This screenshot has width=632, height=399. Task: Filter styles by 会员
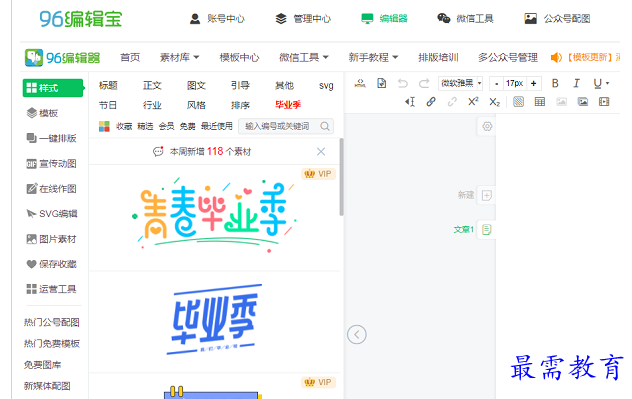click(166, 127)
